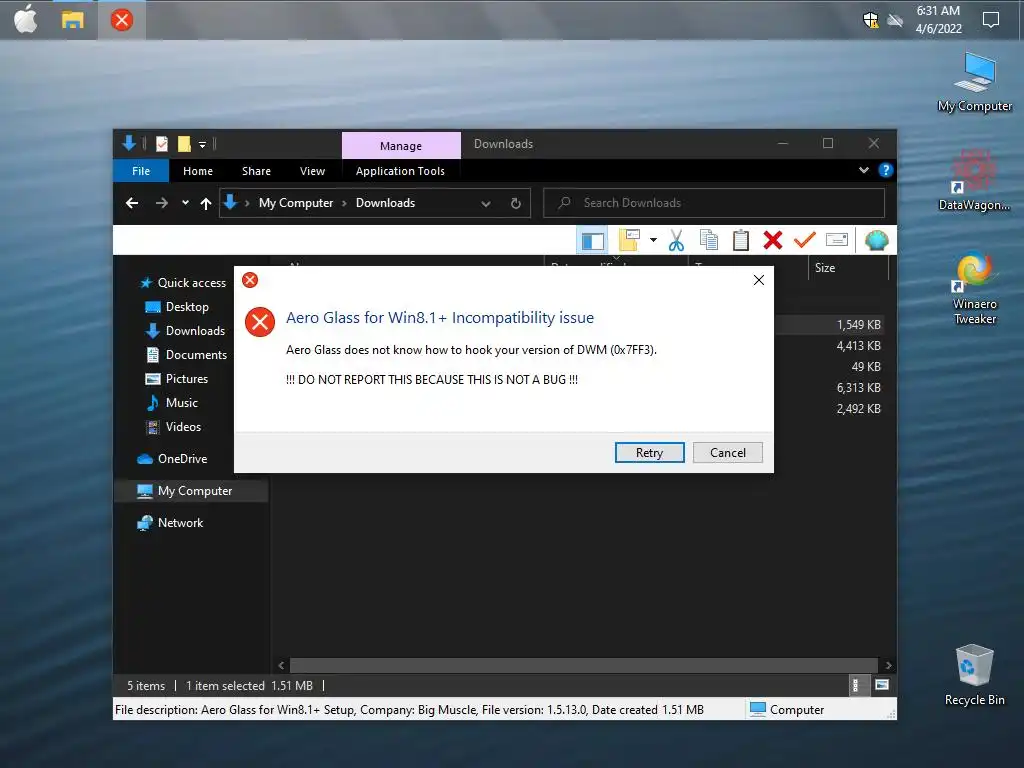Go forward using the forward arrow
1024x768 pixels.
pyautogui.click(x=161, y=203)
